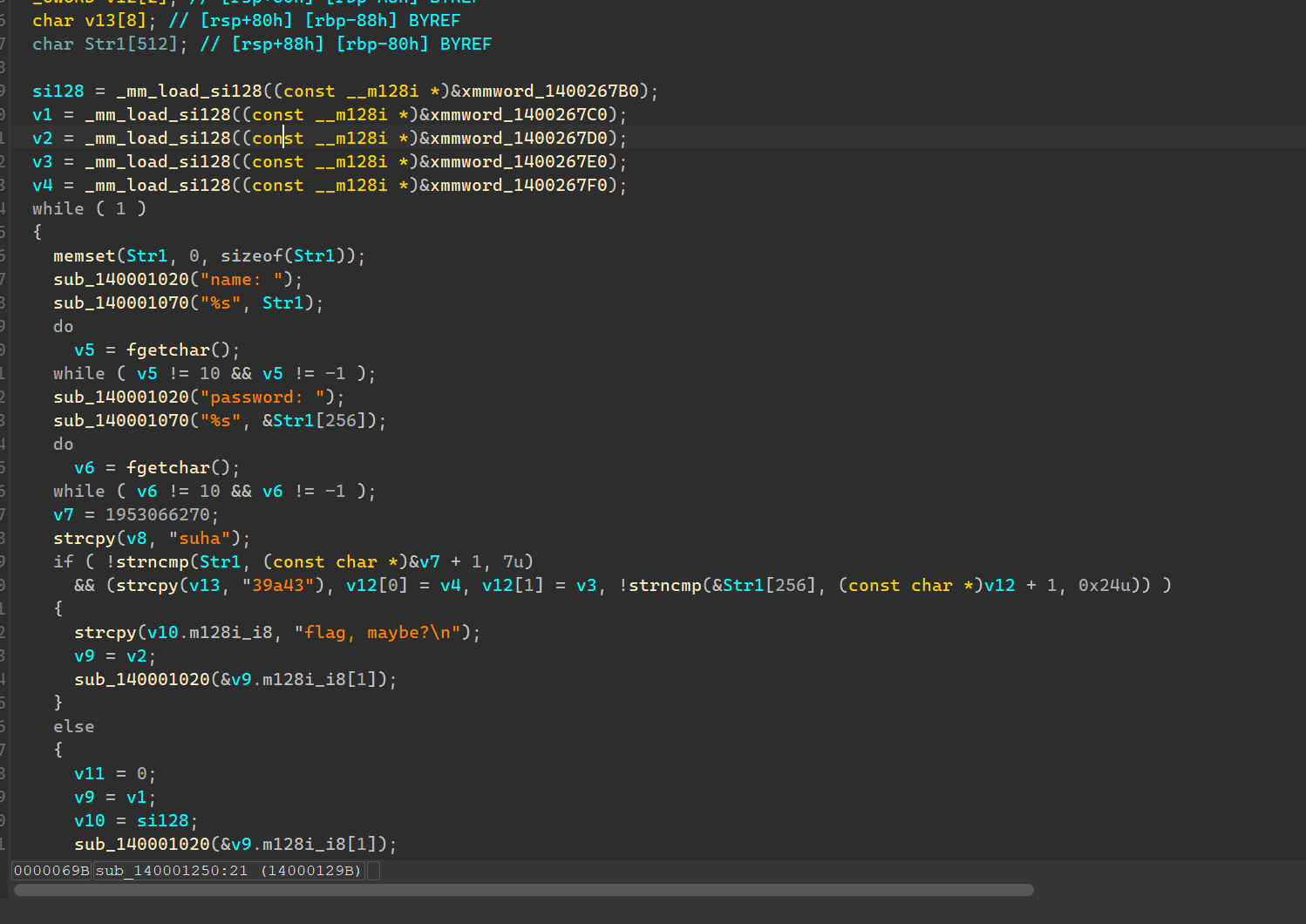This screenshot has height=924, width=1306.
Task: Click the "flag, maybe?\n" string literal
Action: [382, 633]
